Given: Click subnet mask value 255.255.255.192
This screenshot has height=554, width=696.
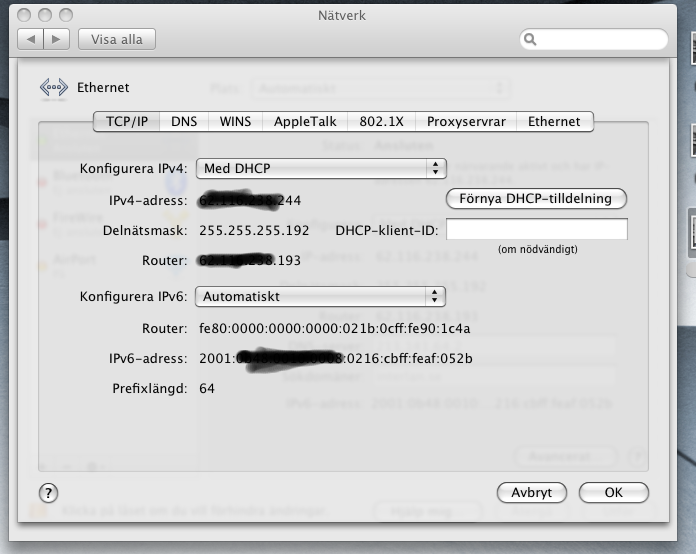Looking at the screenshot, I should 254,230.
